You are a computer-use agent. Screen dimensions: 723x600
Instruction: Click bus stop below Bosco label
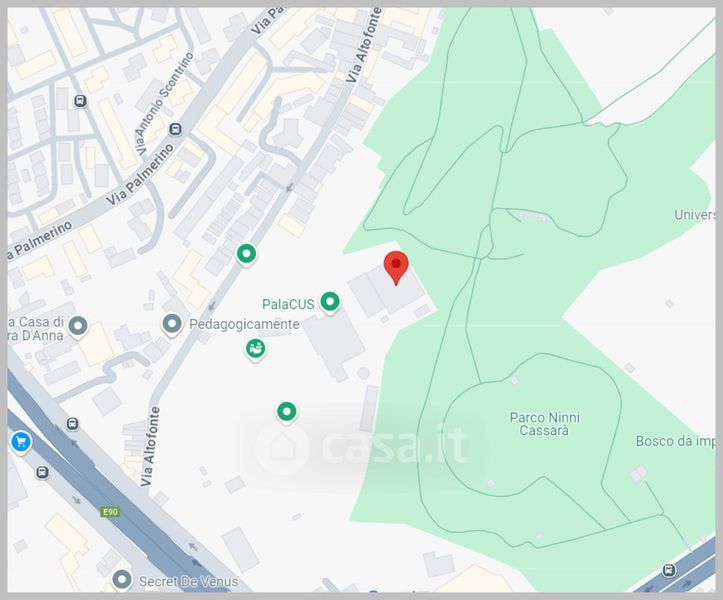[x=668, y=571]
